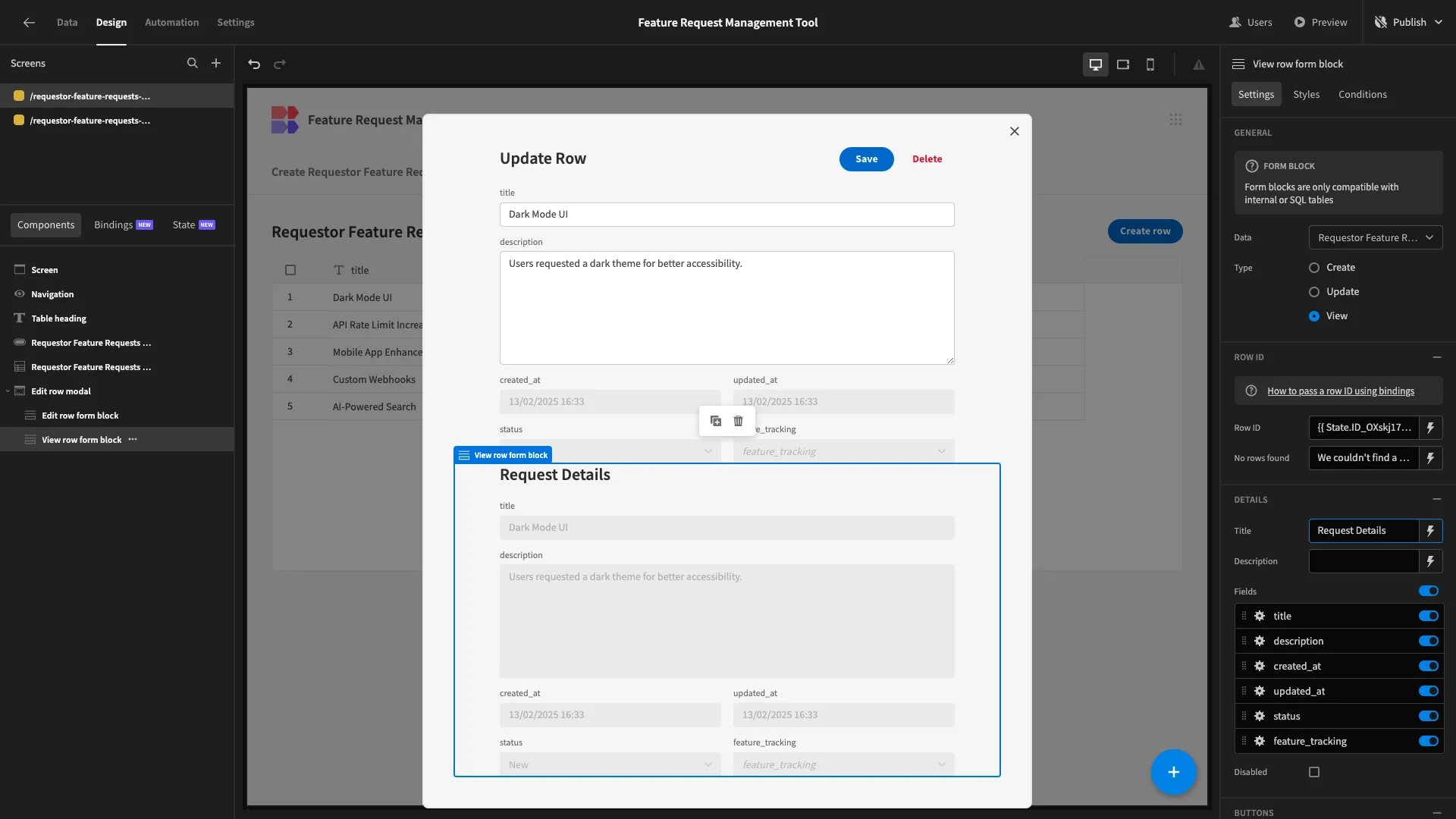Open binding lightning icon for Row ID
The width and height of the screenshot is (1456, 819).
pyautogui.click(x=1430, y=428)
